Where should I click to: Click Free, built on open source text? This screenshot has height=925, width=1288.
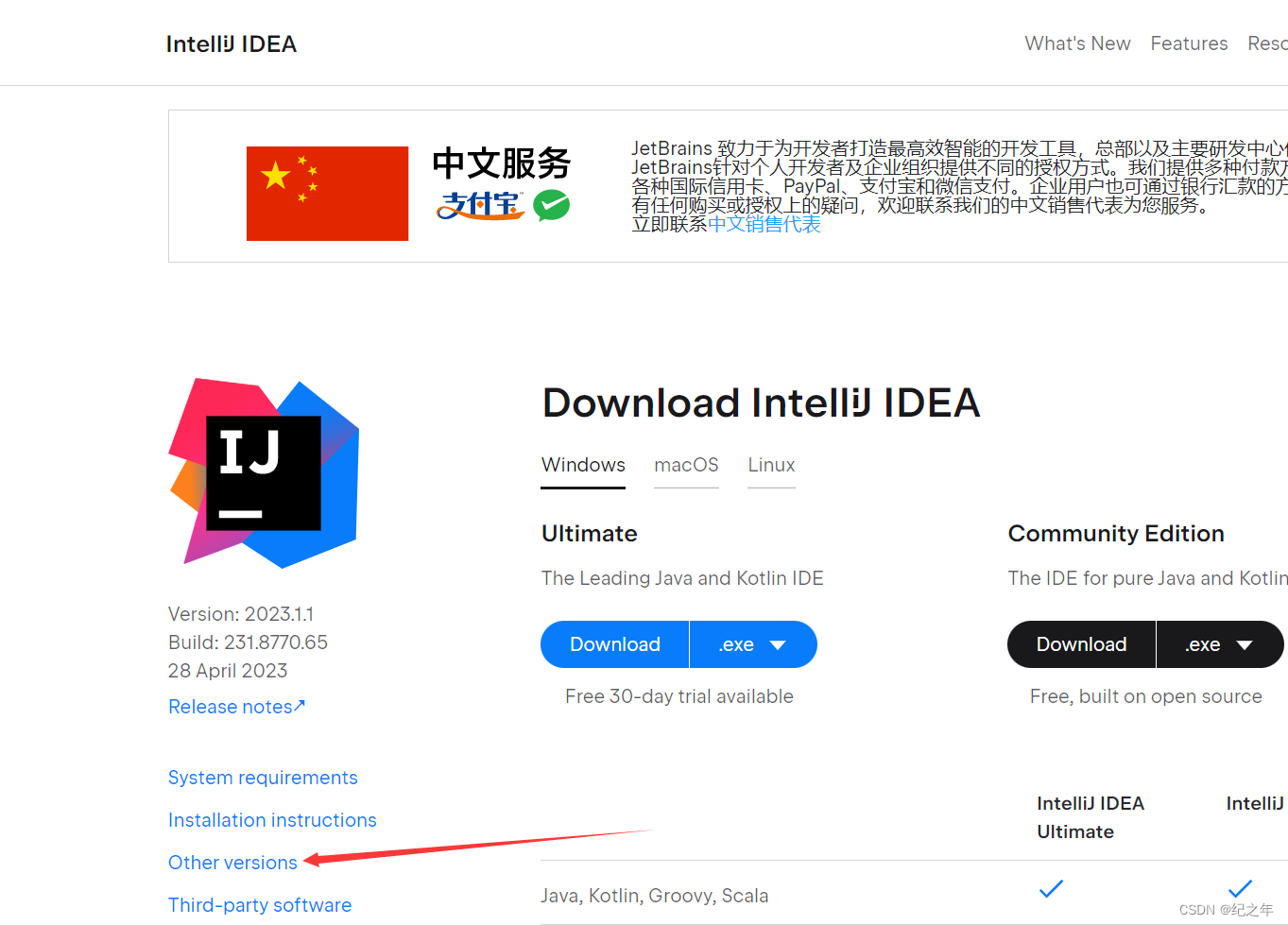click(1146, 696)
